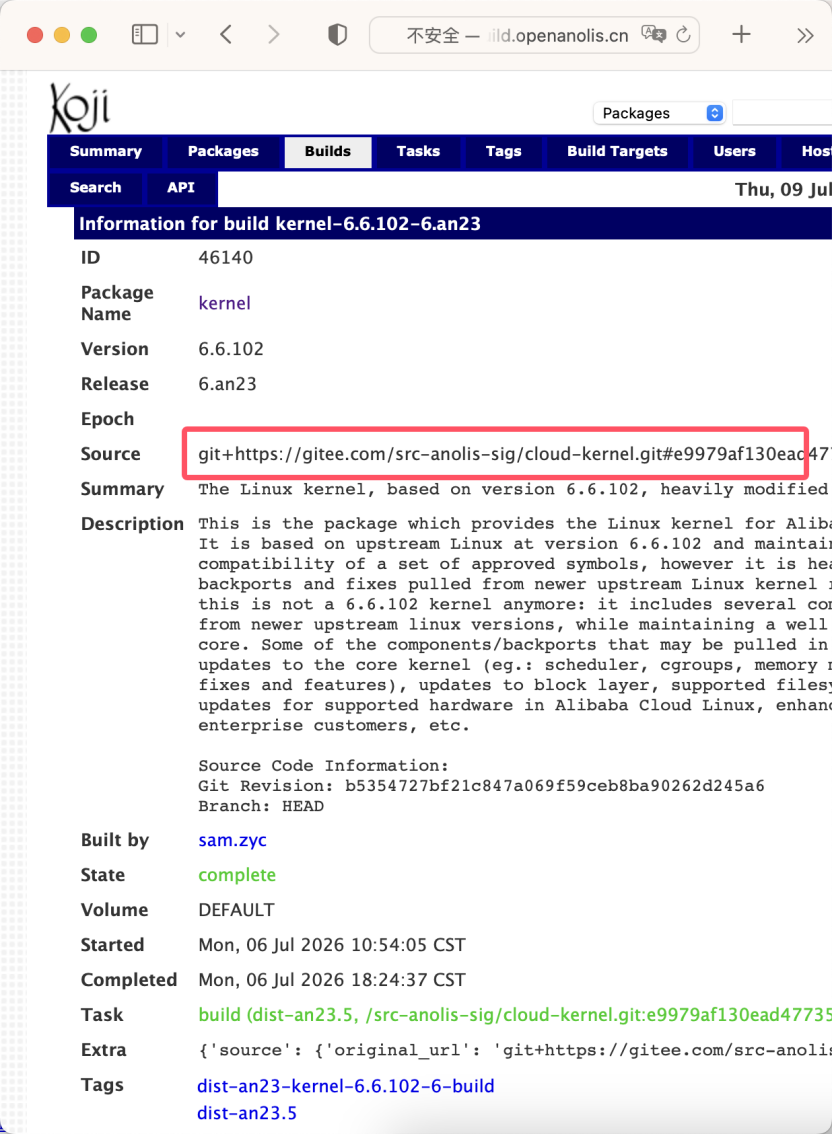Click the Branch: HEAD line

(261, 806)
